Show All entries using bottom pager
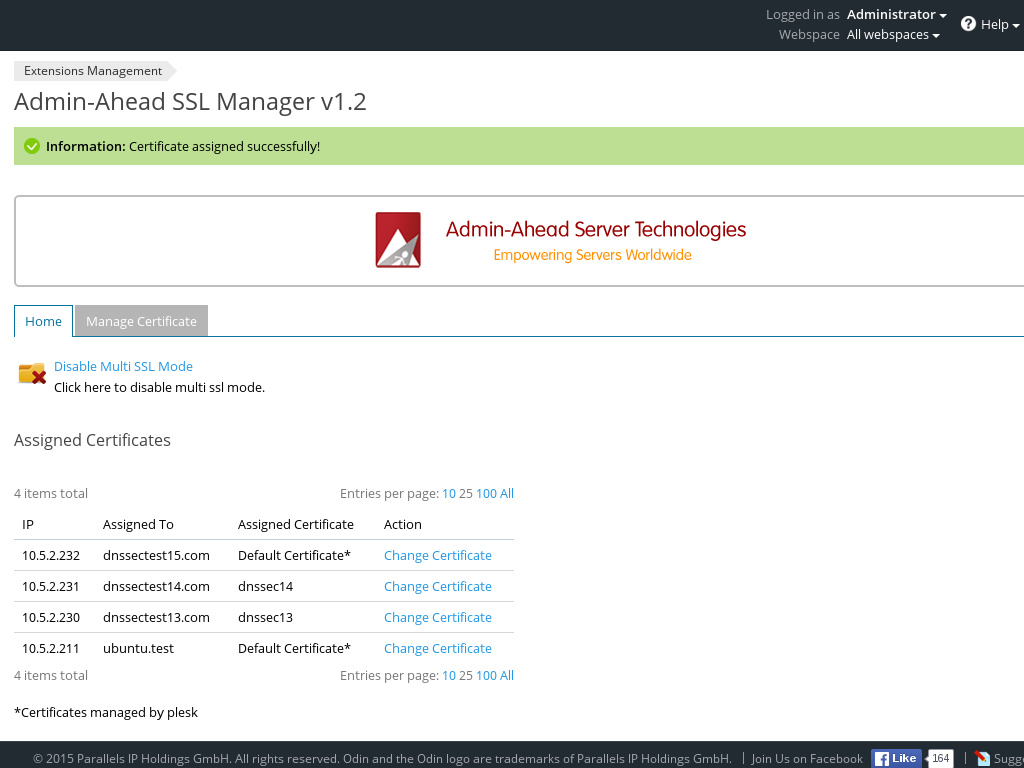Screen dimensions: 1024x768 [x=507, y=676]
